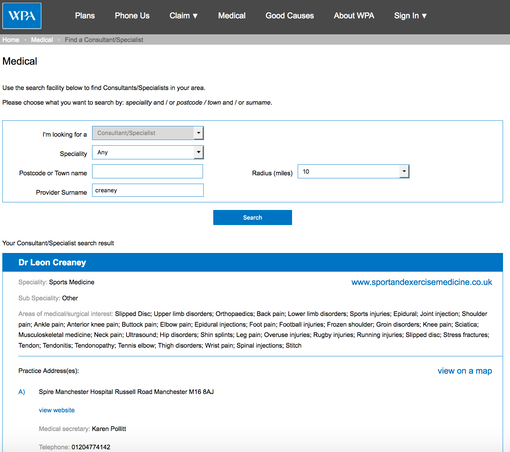Open the Consultant/Specialist type dropdown
Image resolution: width=510 pixels, height=452 pixels.
[148, 133]
